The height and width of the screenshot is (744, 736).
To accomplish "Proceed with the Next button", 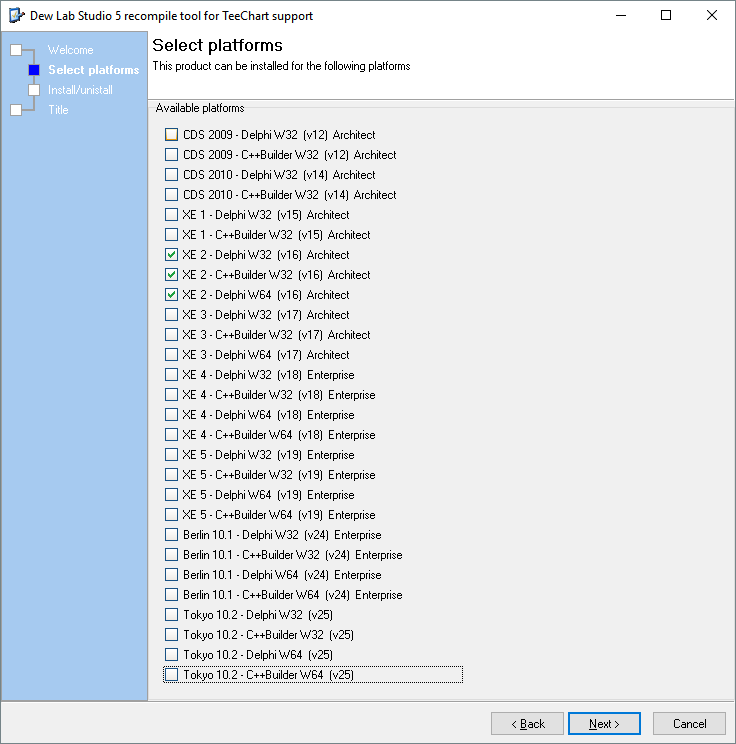I will (604, 724).
